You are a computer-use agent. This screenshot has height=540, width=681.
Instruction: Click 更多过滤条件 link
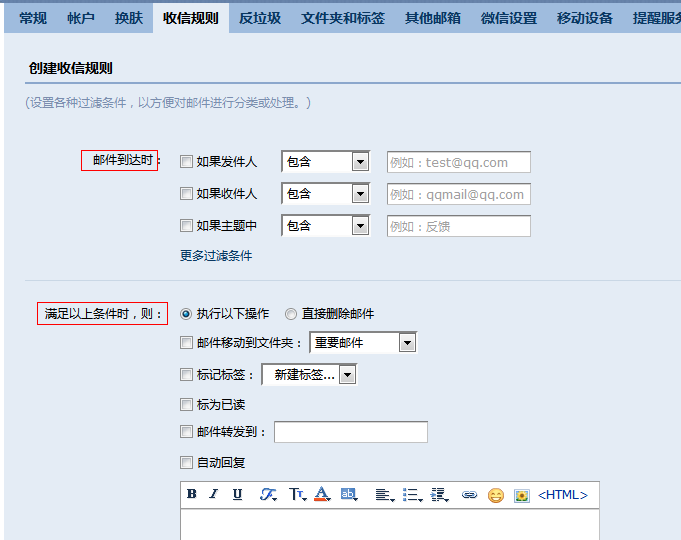(x=216, y=256)
